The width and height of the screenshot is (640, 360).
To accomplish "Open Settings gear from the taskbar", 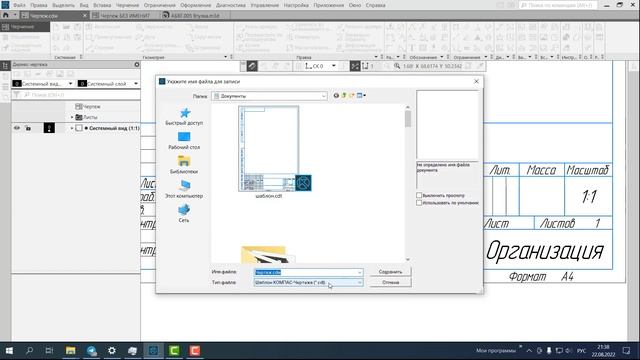I will pyautogui.click(x=112, y=351).
